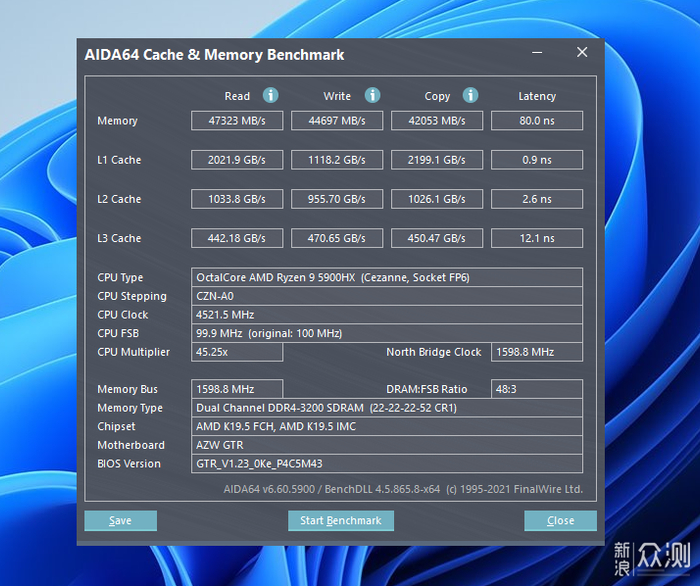
Task: Click the Motherboard value AZW GTR
Action: [x=387, y=445]
